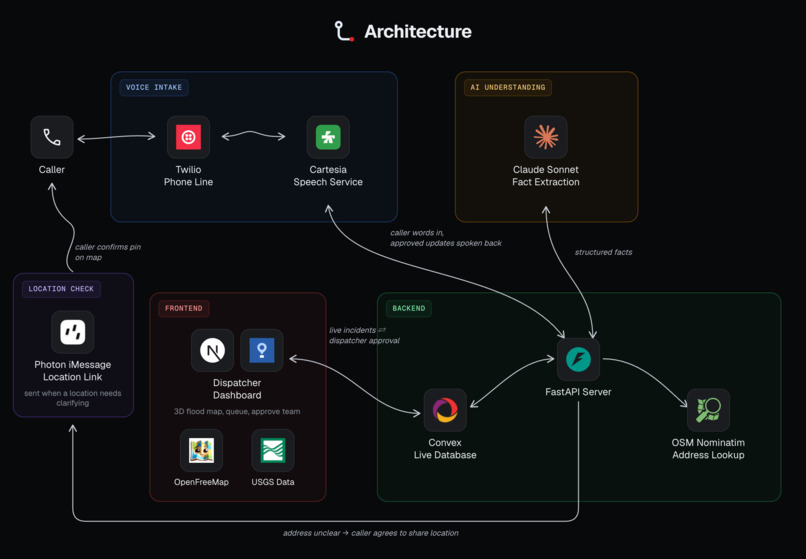This screenshot has height=559, width=806.
Task: Click the Photon iMessage icon
Action: point(72,332)
